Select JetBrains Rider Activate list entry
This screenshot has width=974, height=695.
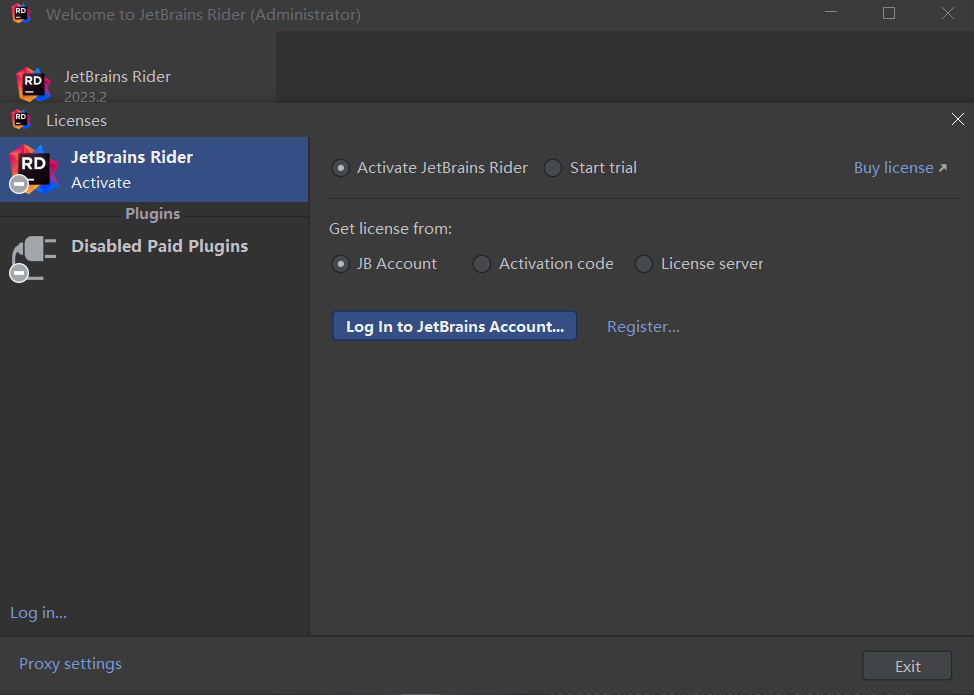tap(154, 170)
